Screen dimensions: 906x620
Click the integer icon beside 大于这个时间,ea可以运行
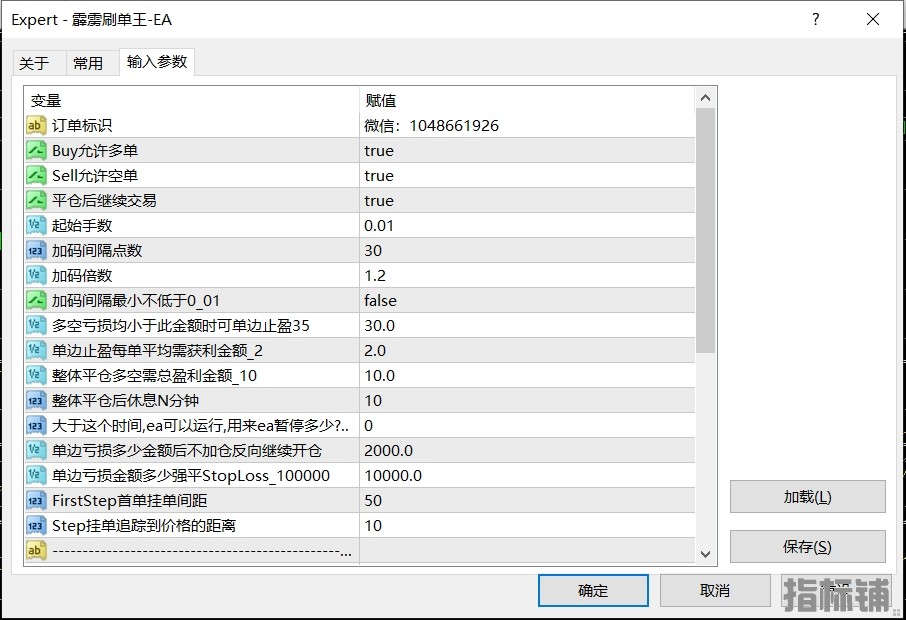click(36, 425)
